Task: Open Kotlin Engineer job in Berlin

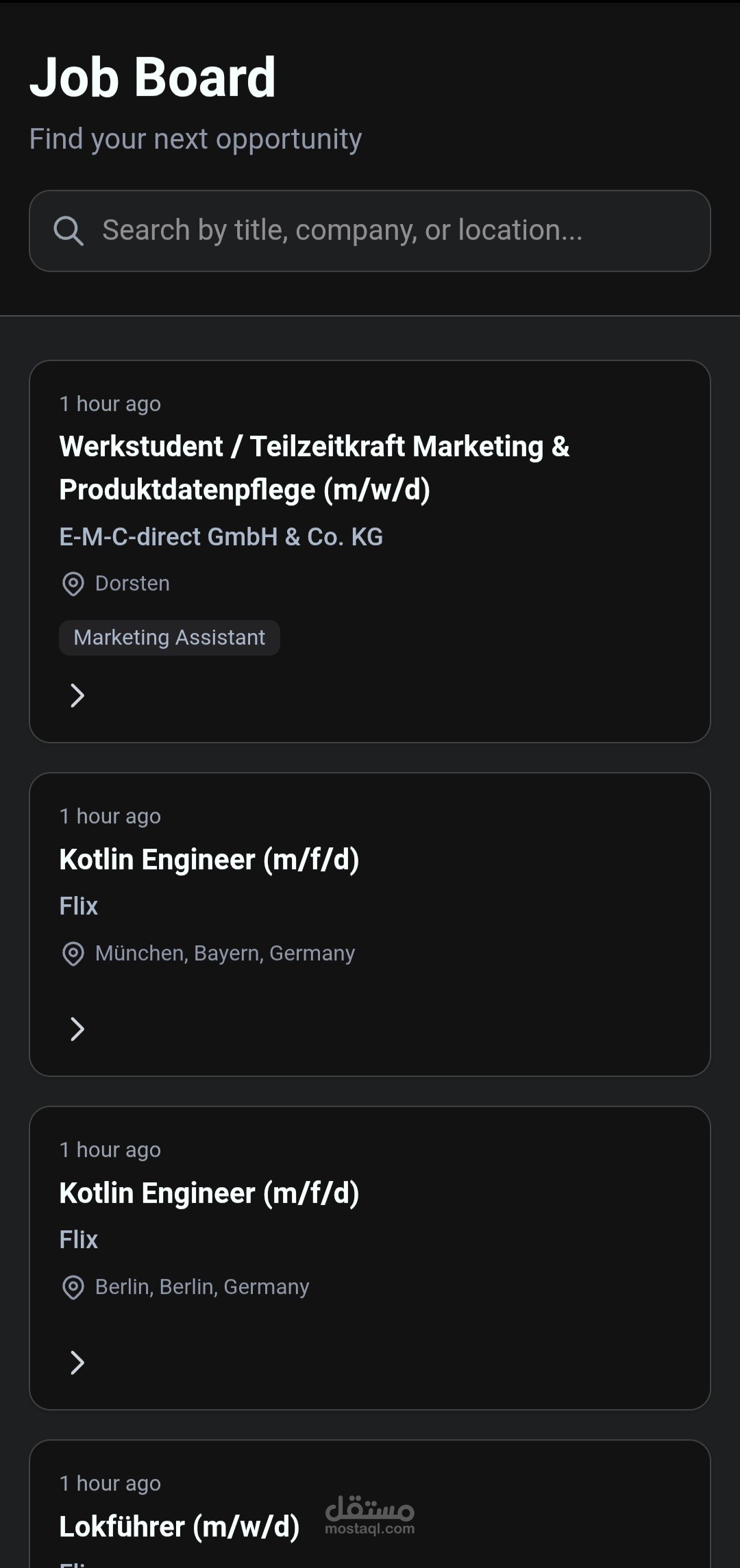Action: click(x=209, y=1193)
